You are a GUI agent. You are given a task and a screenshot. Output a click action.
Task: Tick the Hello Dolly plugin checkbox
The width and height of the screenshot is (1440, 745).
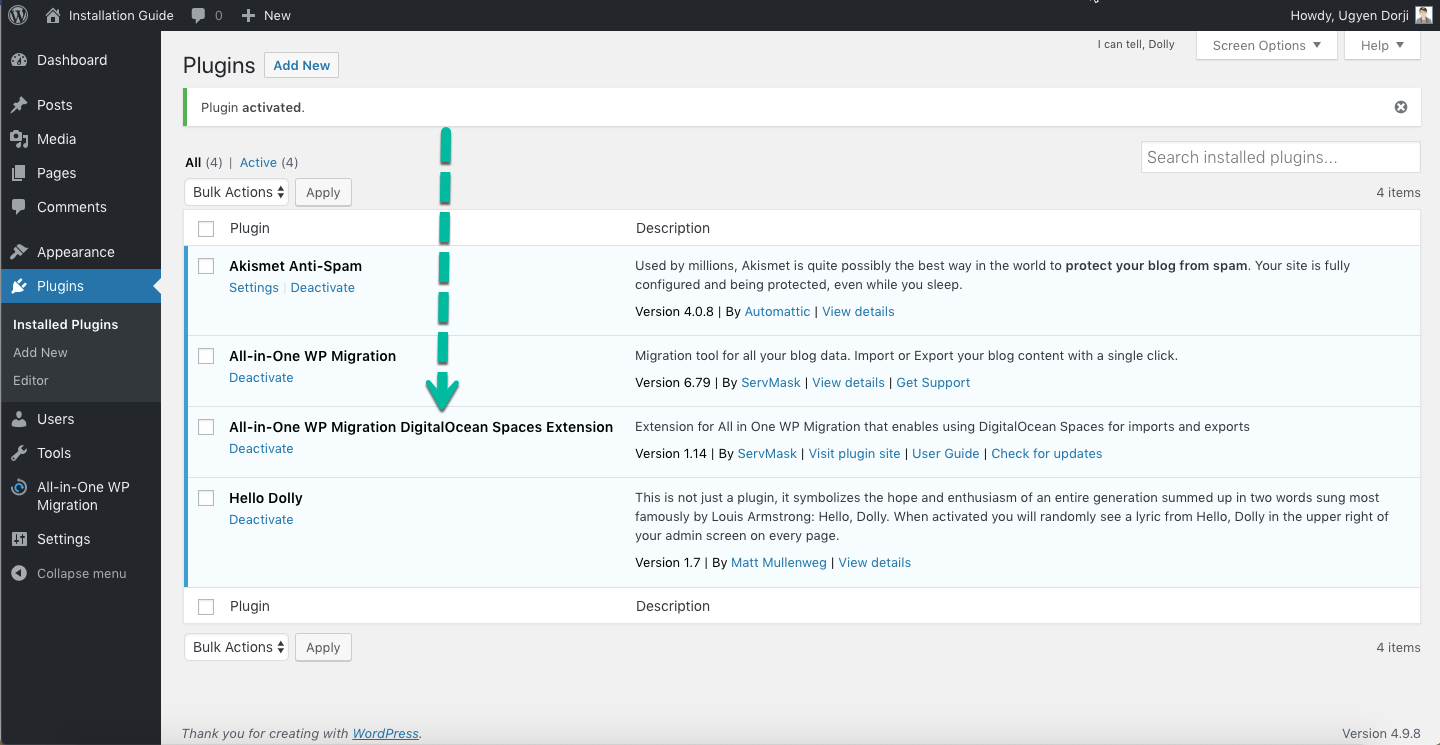pos(206,498)
